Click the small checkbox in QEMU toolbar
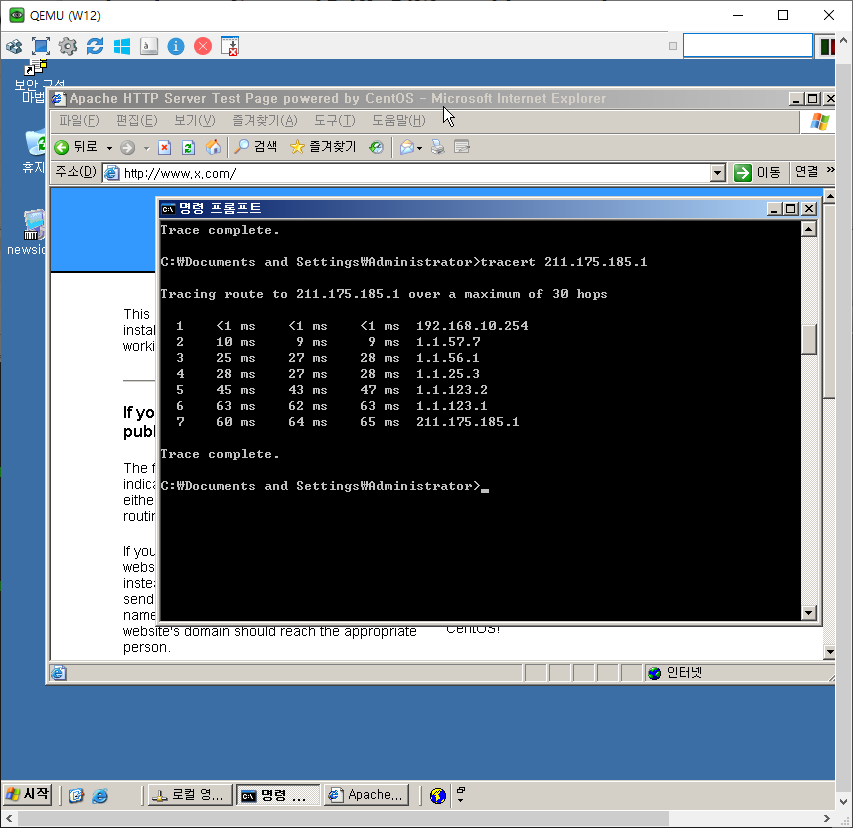This screenshot has height=828, width=853. pyautogui.click(x=673, y=46)
